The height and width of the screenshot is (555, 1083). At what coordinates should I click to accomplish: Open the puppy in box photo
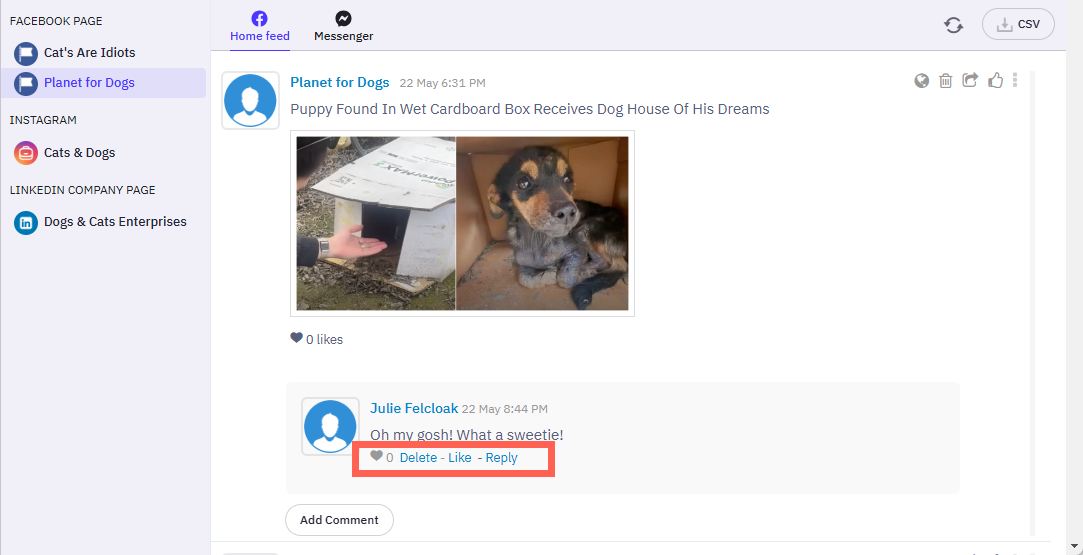click(542, 223)
